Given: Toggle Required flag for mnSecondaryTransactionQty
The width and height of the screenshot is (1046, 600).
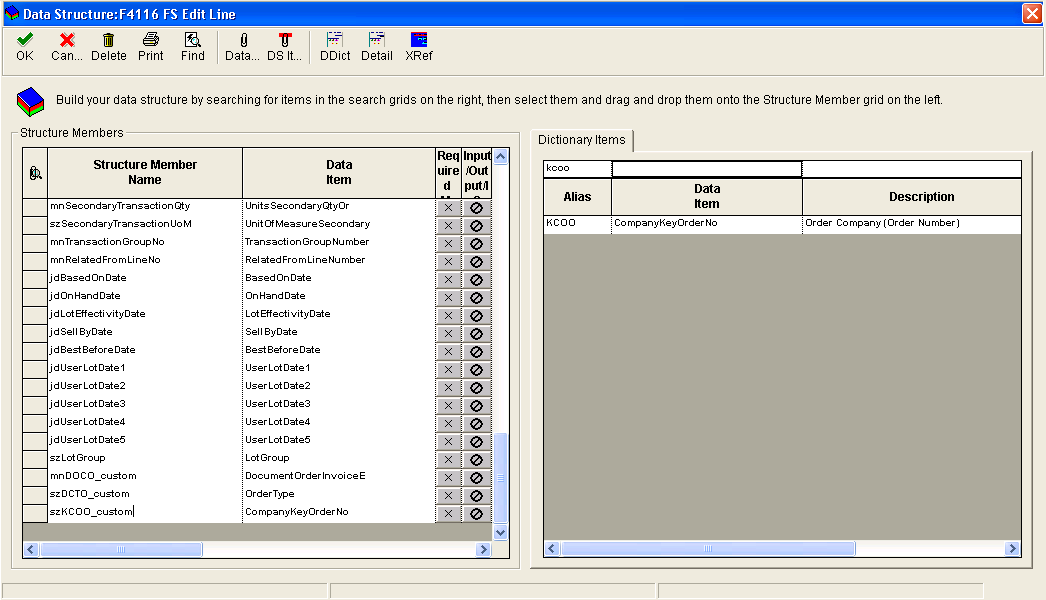Looking at the screenshot, I should coord(448,208).
